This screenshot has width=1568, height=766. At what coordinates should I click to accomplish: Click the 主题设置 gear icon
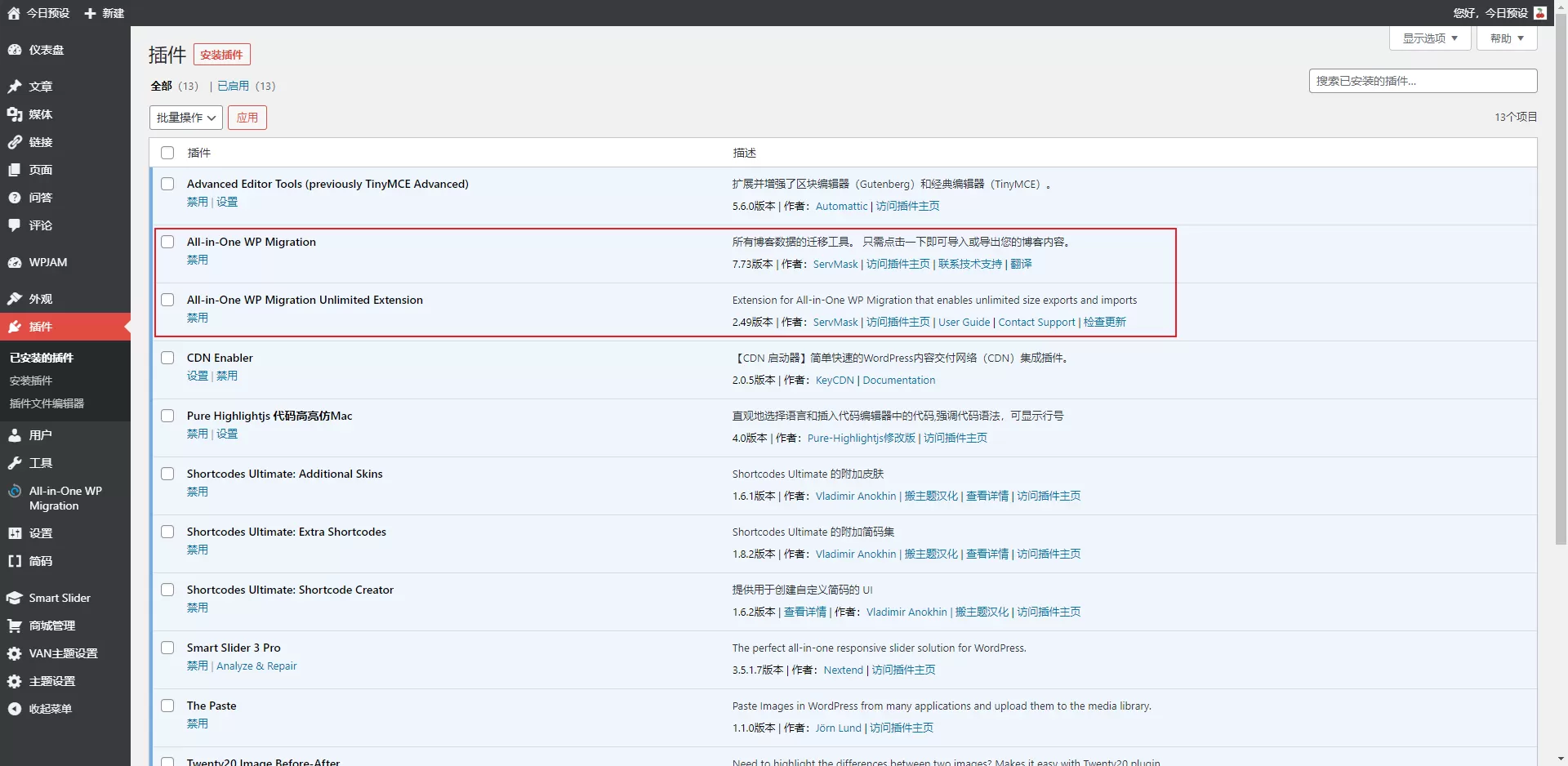pos(15,681)
